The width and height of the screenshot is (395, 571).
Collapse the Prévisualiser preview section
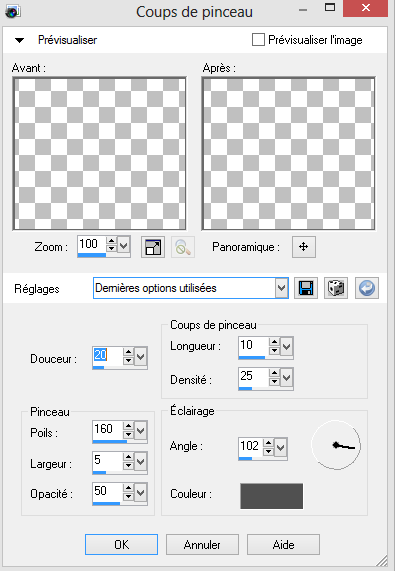click(19, 40)
